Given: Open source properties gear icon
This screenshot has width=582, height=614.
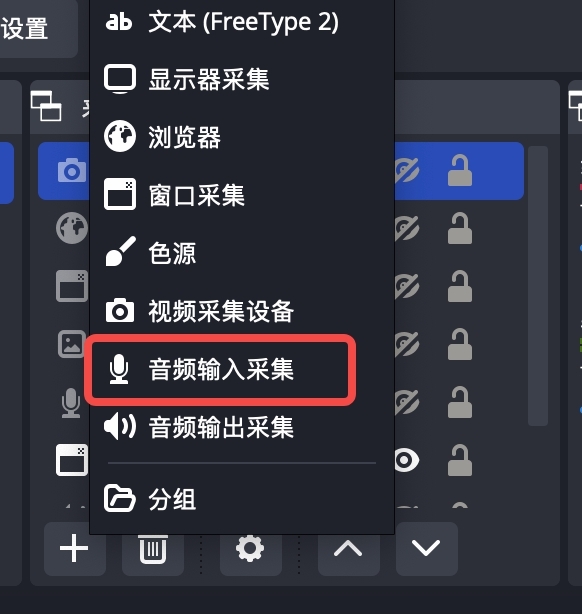Looking at the screenshot, I should click(250, 549).
